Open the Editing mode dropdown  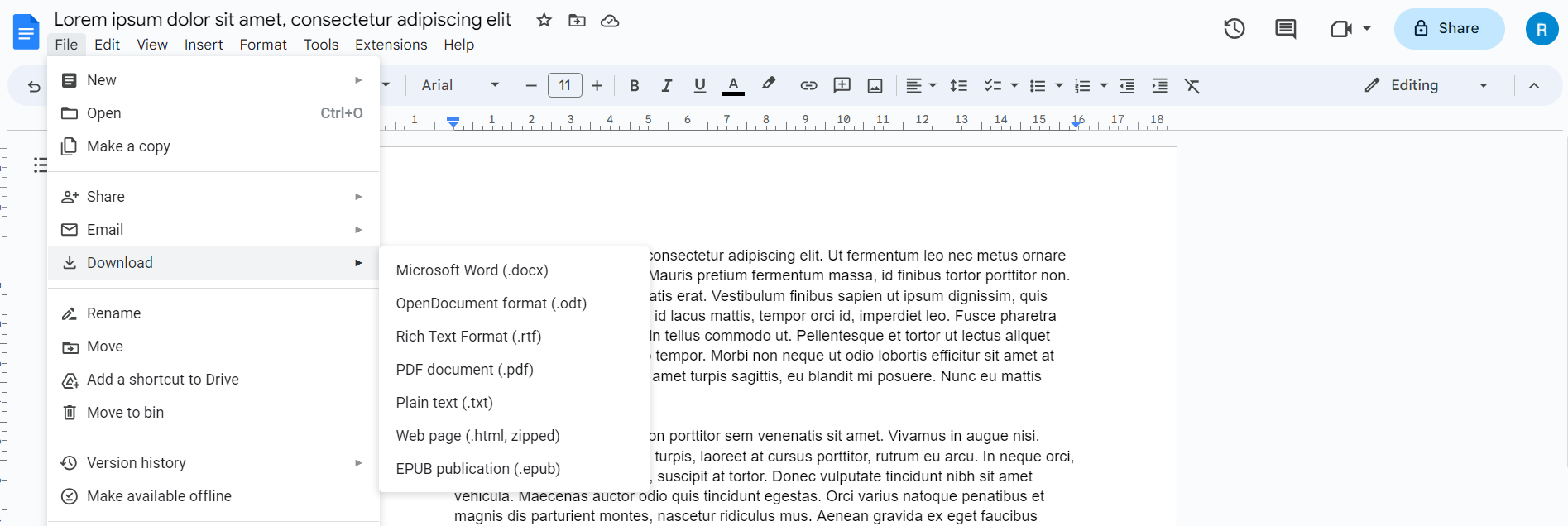[1426, 85]
